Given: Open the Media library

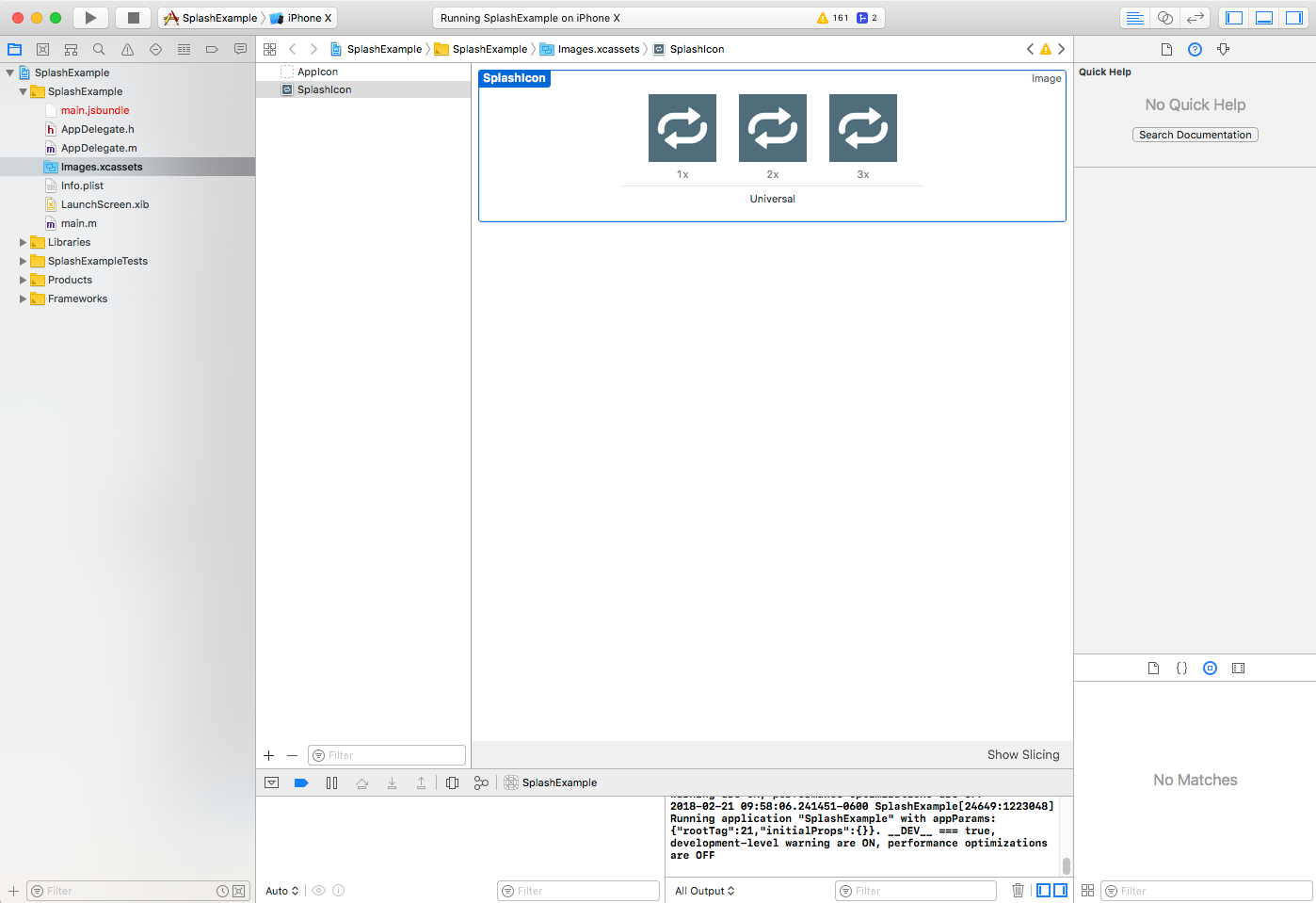Looking at the screenshot, I should (x=1238, y=668).
